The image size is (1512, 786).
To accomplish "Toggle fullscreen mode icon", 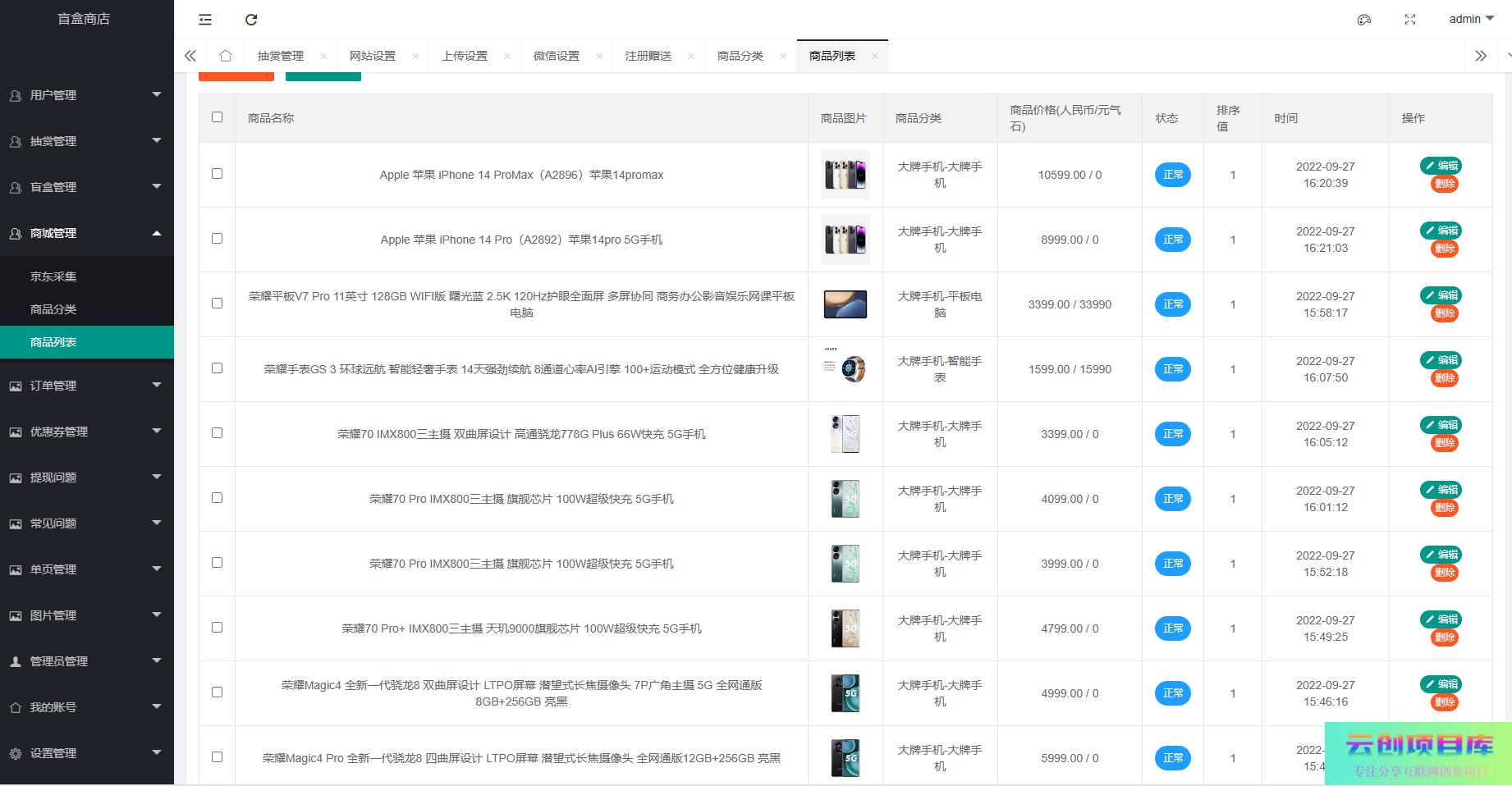I will click(1410, 20).
